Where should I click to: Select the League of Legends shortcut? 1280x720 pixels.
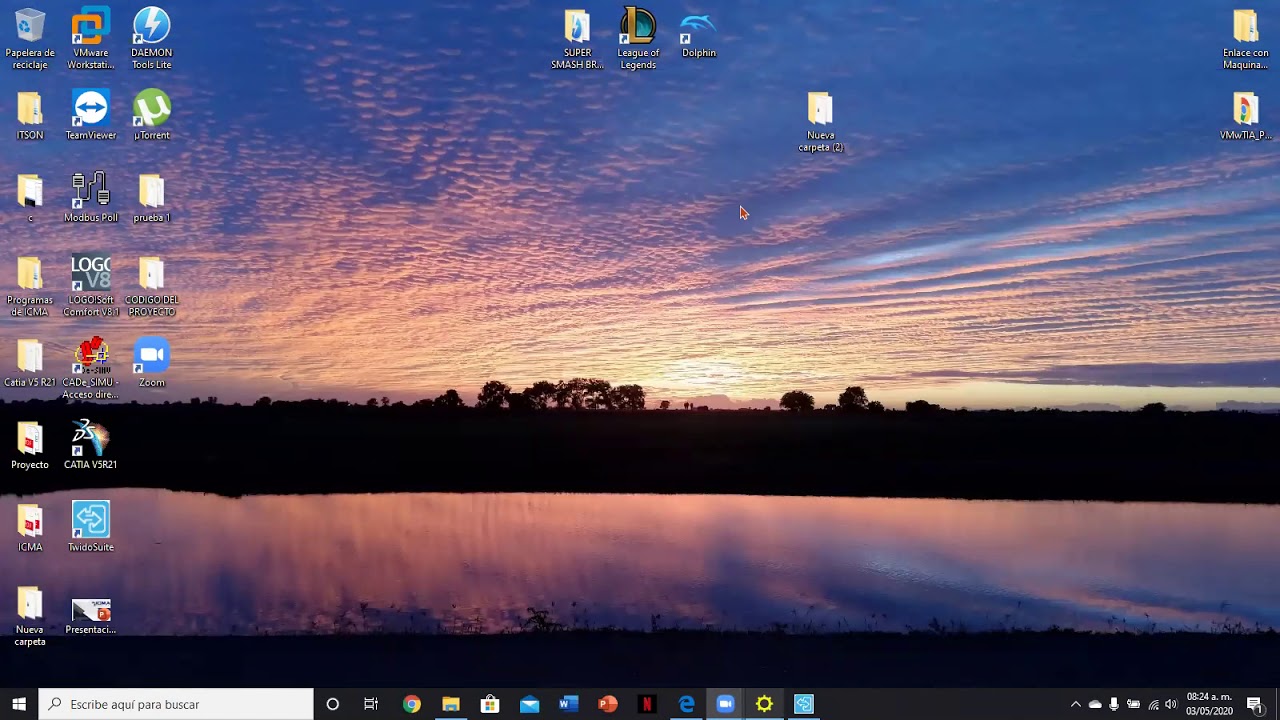[638, 39]
